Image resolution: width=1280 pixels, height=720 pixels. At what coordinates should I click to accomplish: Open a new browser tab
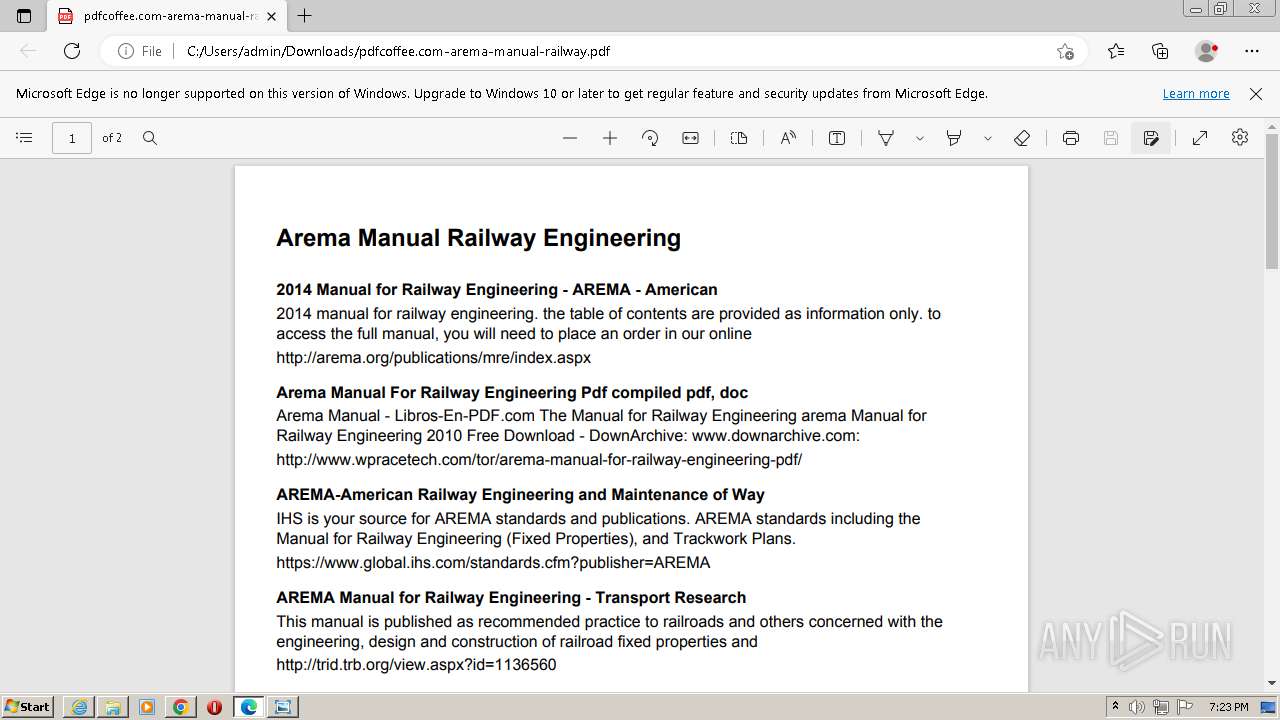click(305, 16)
